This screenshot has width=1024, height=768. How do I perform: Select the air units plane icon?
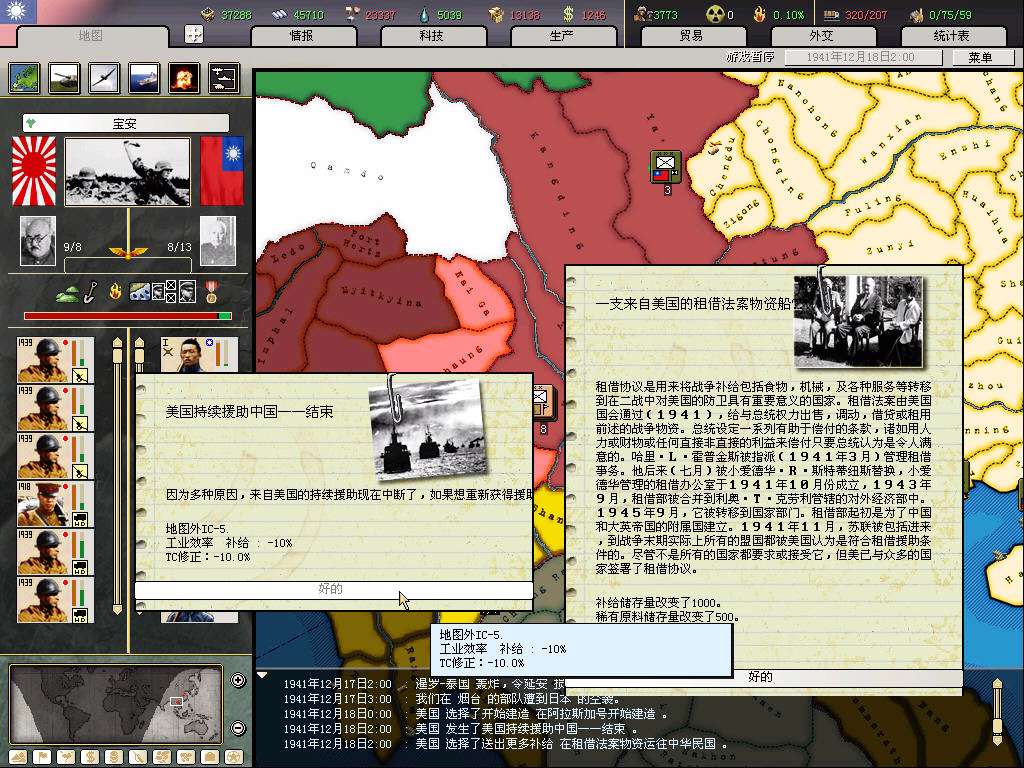pyautogui.click(x=104, y=78)
